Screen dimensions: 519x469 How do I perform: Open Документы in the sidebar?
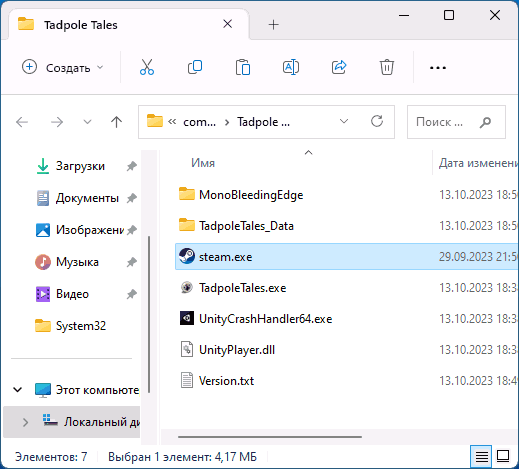pyautogui.click(x=87, y=198)
